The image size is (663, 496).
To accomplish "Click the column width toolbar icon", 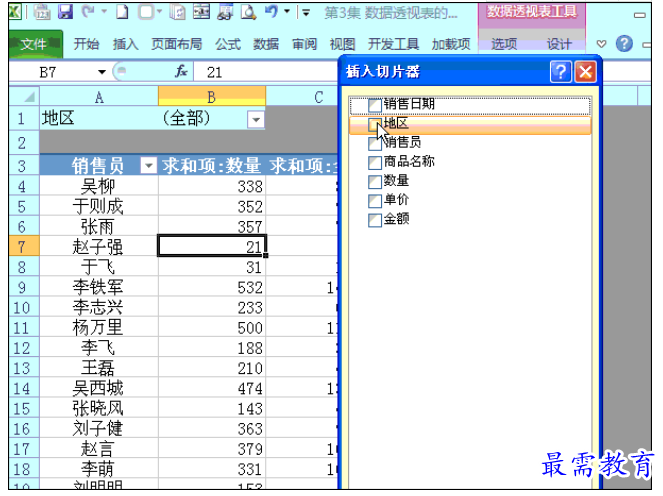I will (x=201, y=12).
